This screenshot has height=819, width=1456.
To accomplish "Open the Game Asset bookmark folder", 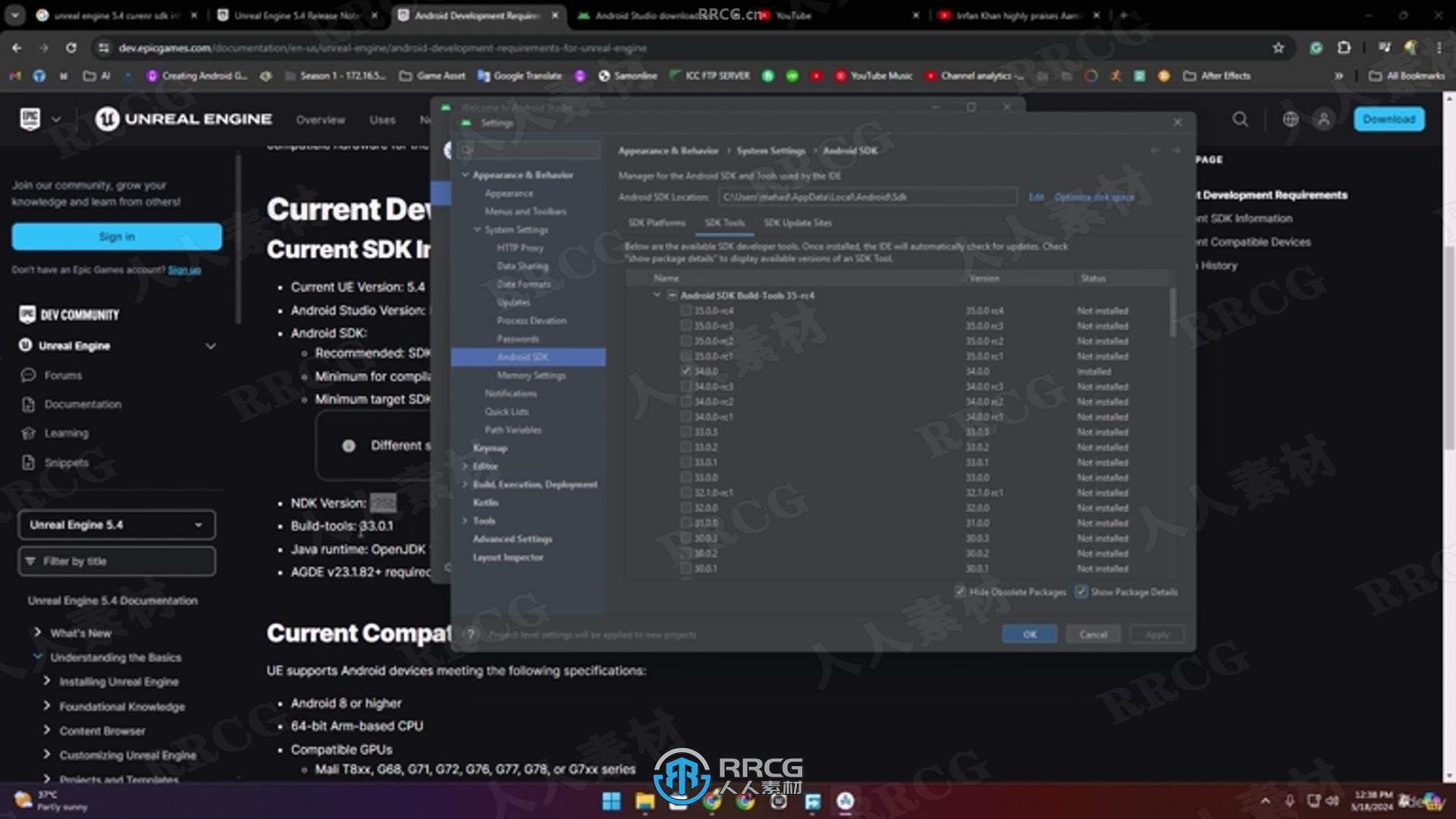I will point(432,76).
